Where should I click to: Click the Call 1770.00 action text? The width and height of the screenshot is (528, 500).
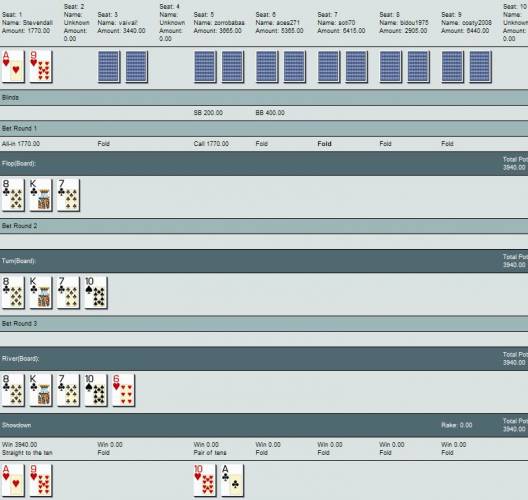pos(211,144)
